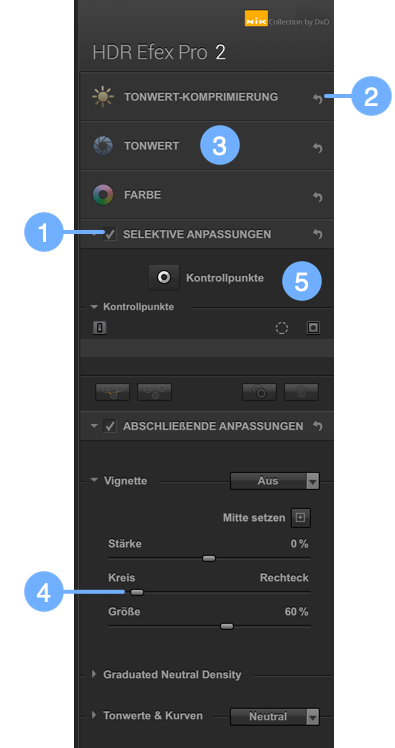This screenshot has width=395, height=748.
Task: Uncheck the Selektive Anpassungen checkbox
Action: point(110,234)
